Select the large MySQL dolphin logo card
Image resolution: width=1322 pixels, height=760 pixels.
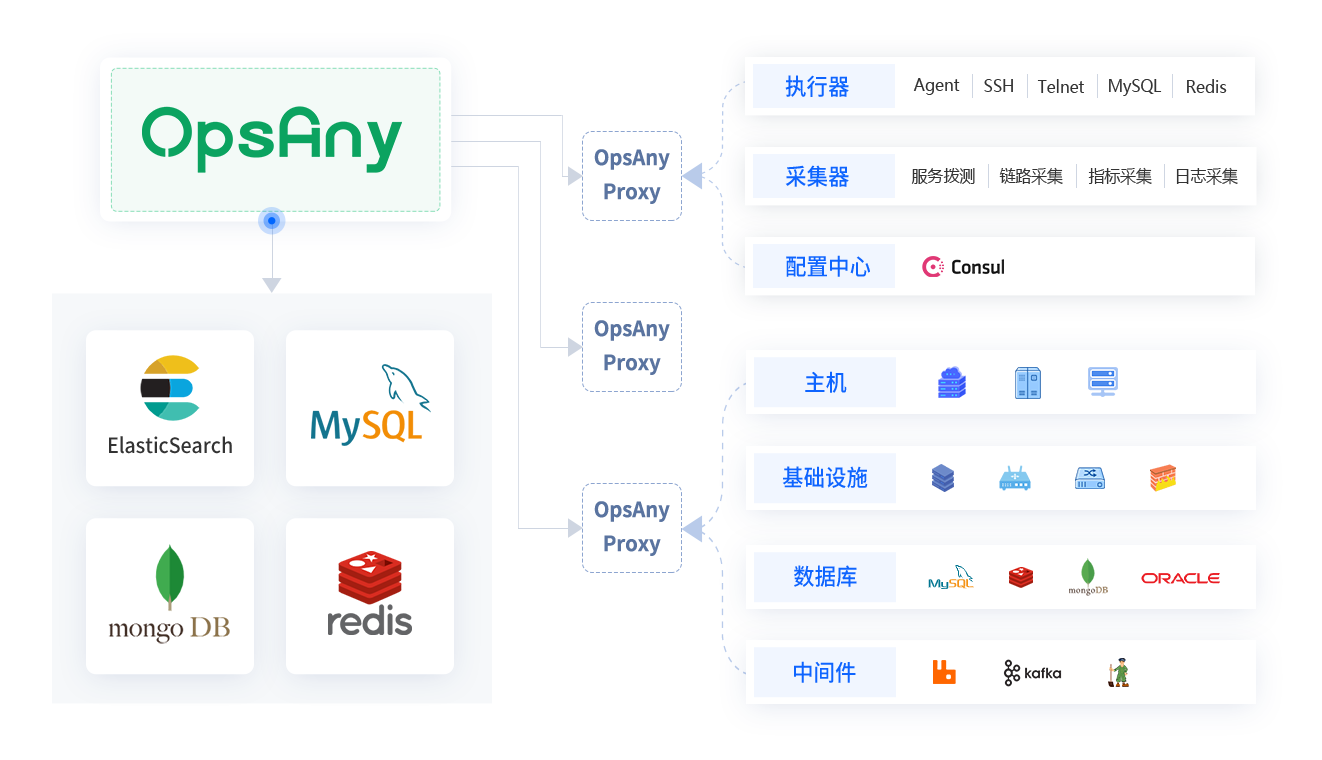(x=370, y=408)
